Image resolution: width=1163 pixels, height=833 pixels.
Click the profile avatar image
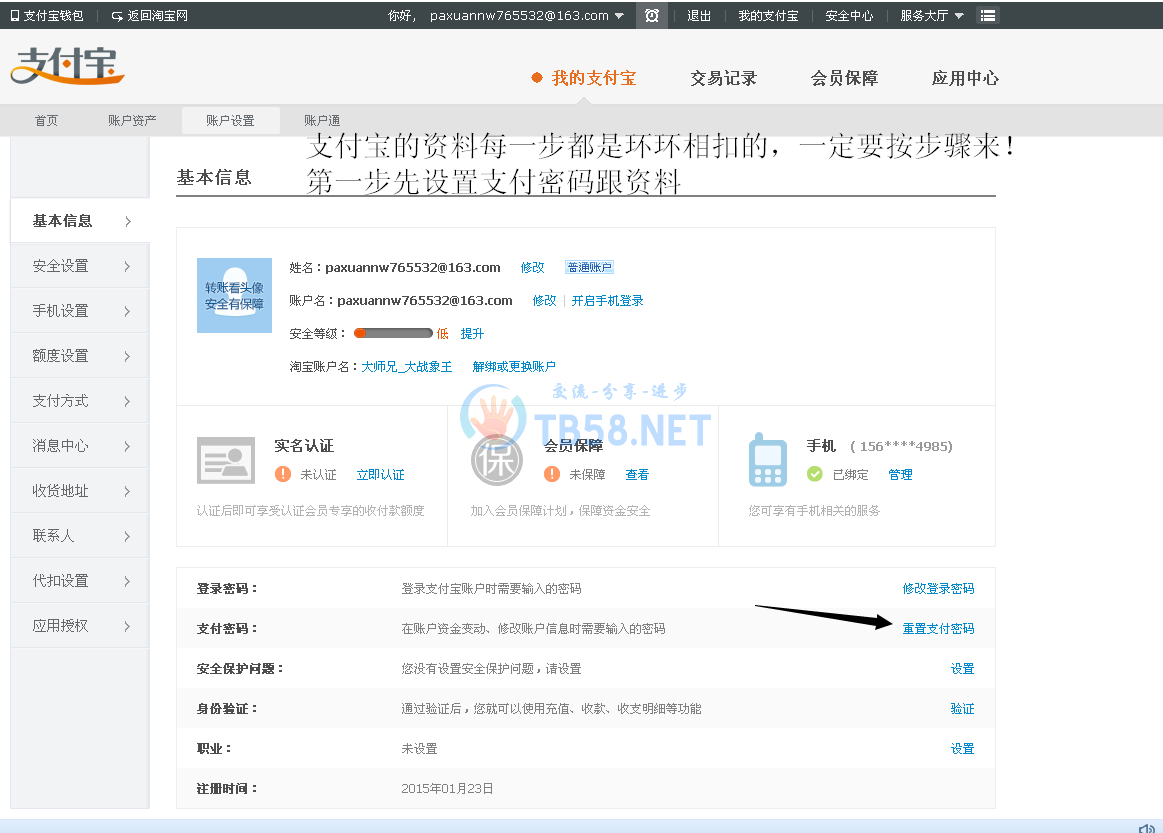coord(234,295)
